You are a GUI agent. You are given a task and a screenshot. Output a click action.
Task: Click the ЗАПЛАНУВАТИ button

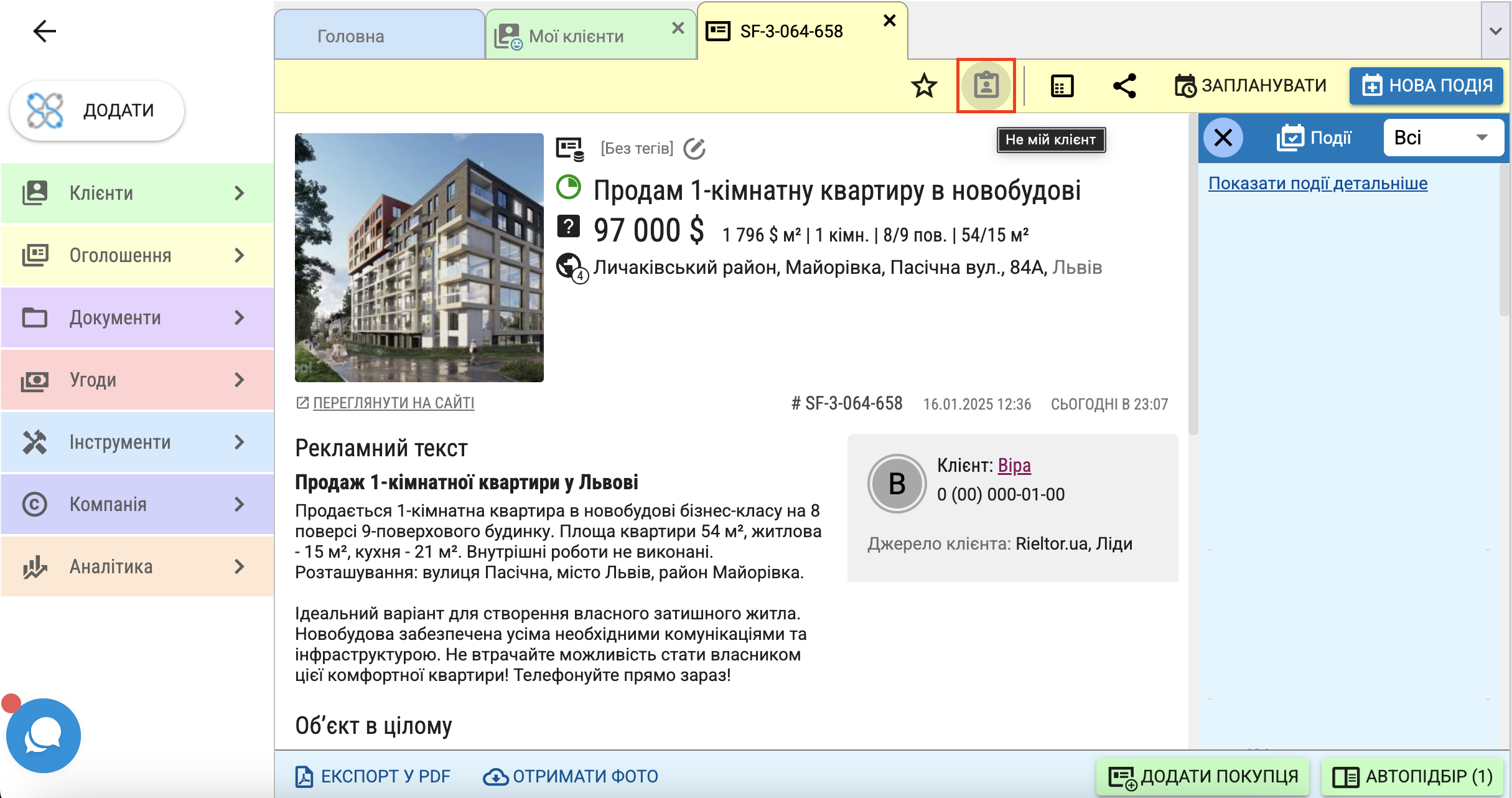tap(1250, 85)
